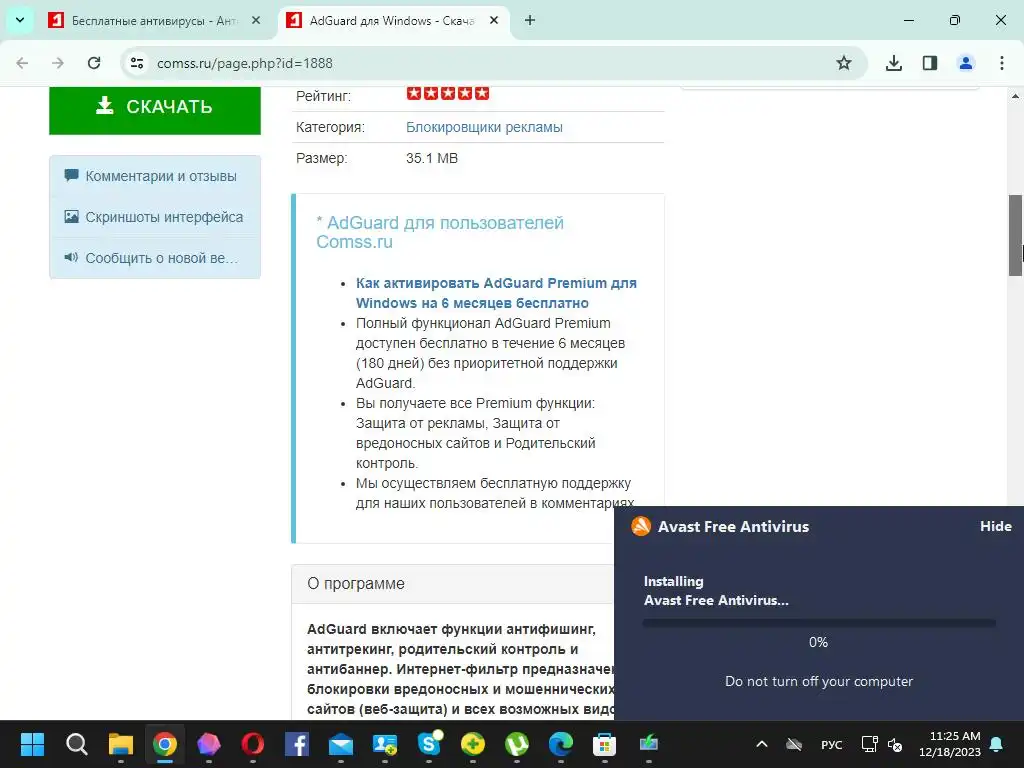
Task: Open network status tray icon
Action: click(869, 744)
